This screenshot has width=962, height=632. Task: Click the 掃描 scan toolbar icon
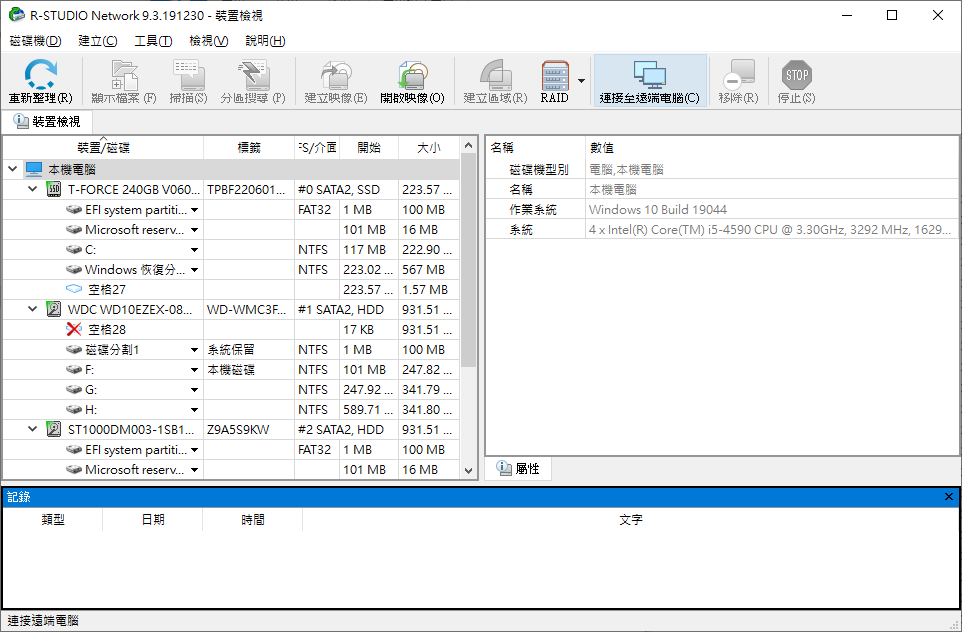click(x=188, y=75)
